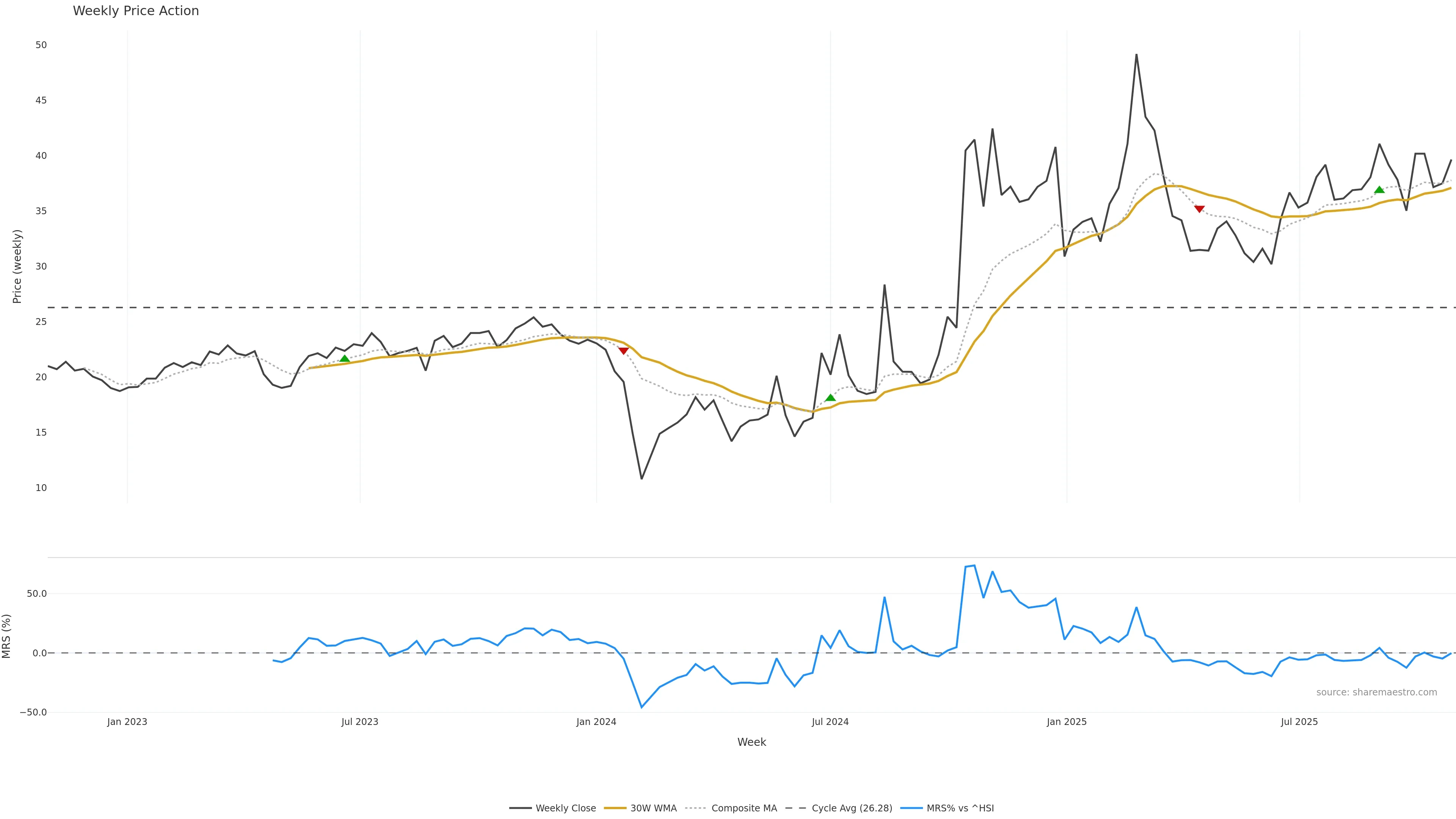
Task: Click the MRS (%) axis title
Action: pyautogui.click(x=7, y=637)
